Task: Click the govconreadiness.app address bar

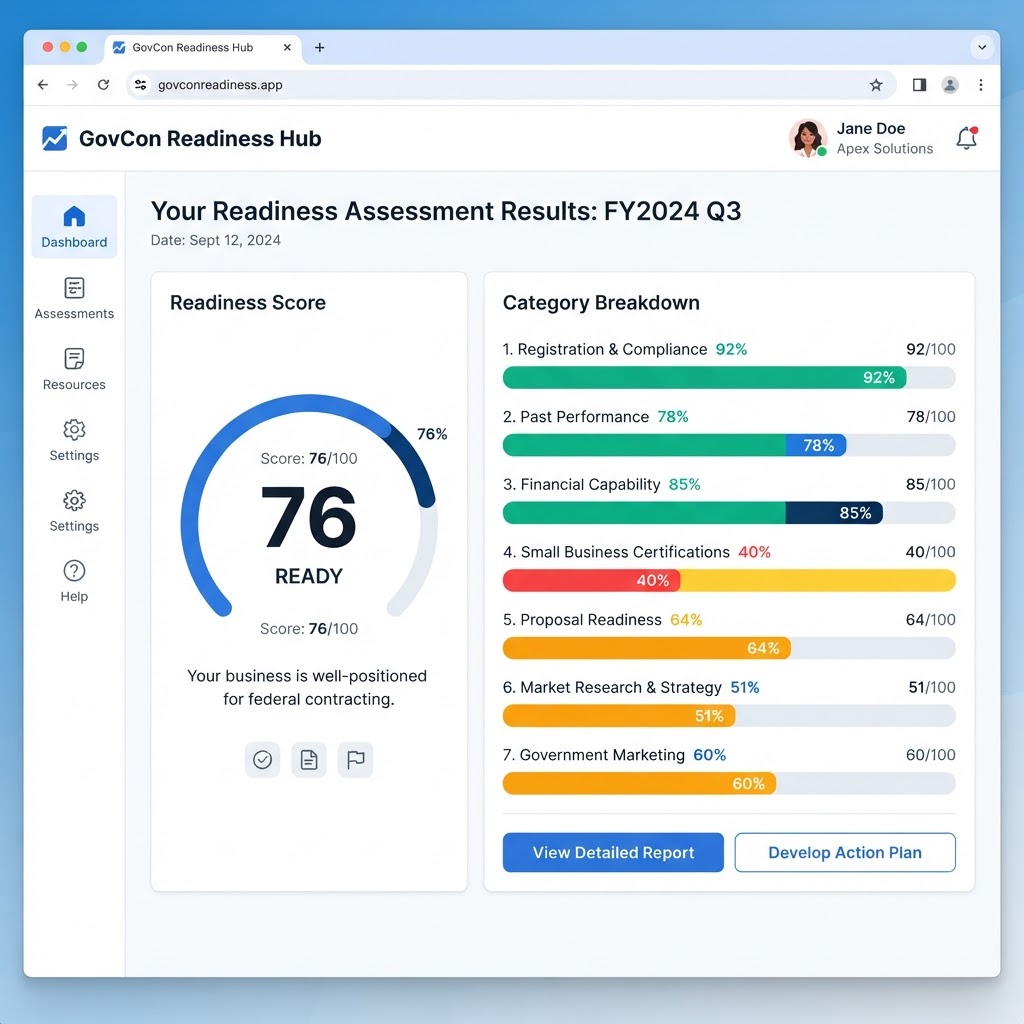Action: (511, 85)
